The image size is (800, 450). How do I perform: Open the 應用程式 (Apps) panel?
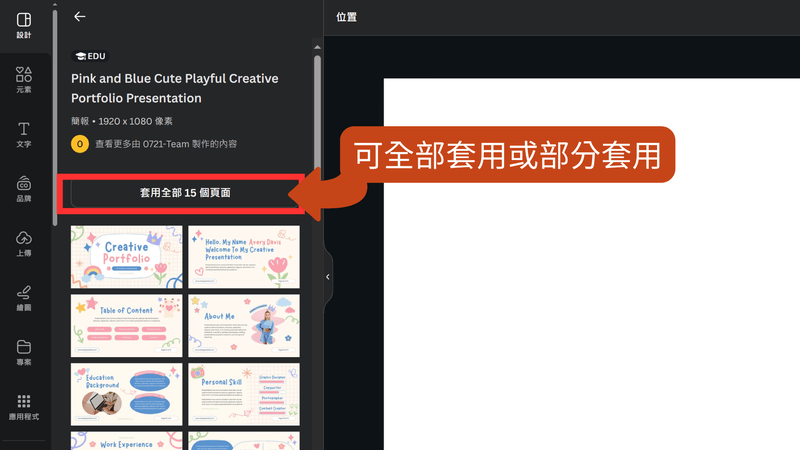coord(24,405)
